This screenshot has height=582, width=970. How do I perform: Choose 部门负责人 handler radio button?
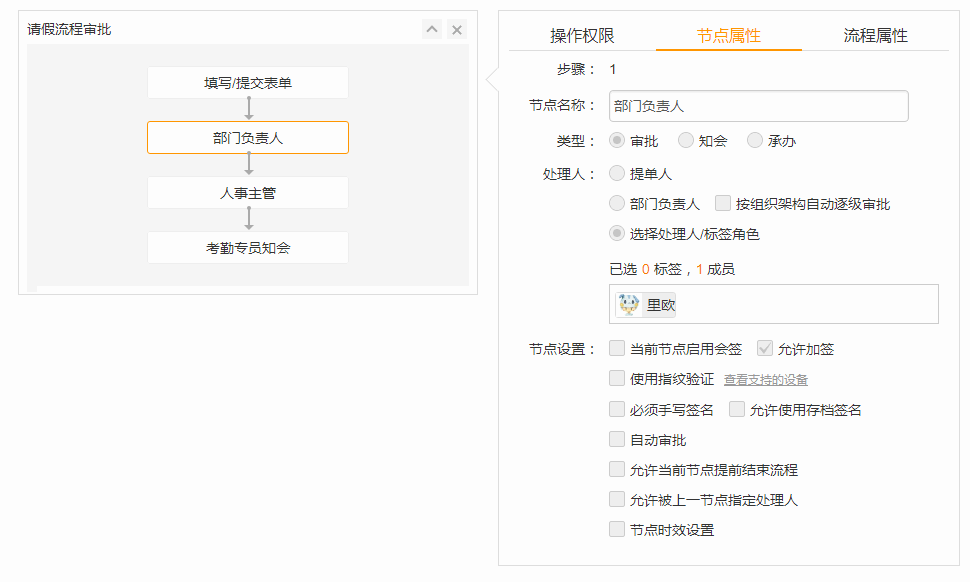pos(617,203)
